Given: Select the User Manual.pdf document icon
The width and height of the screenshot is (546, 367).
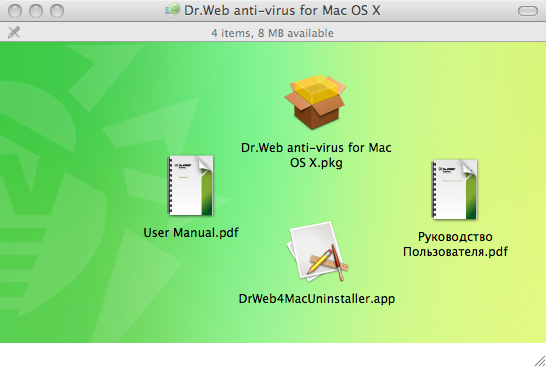Looking at the screenshot, I should 191,186.
